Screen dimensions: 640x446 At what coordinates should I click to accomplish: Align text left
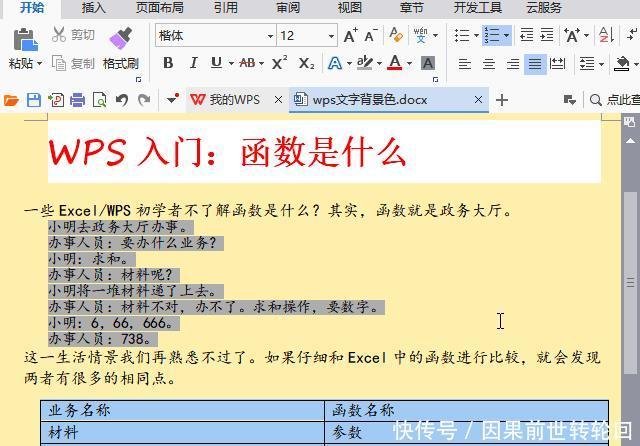pyautogui.click(x=464, y=64)
